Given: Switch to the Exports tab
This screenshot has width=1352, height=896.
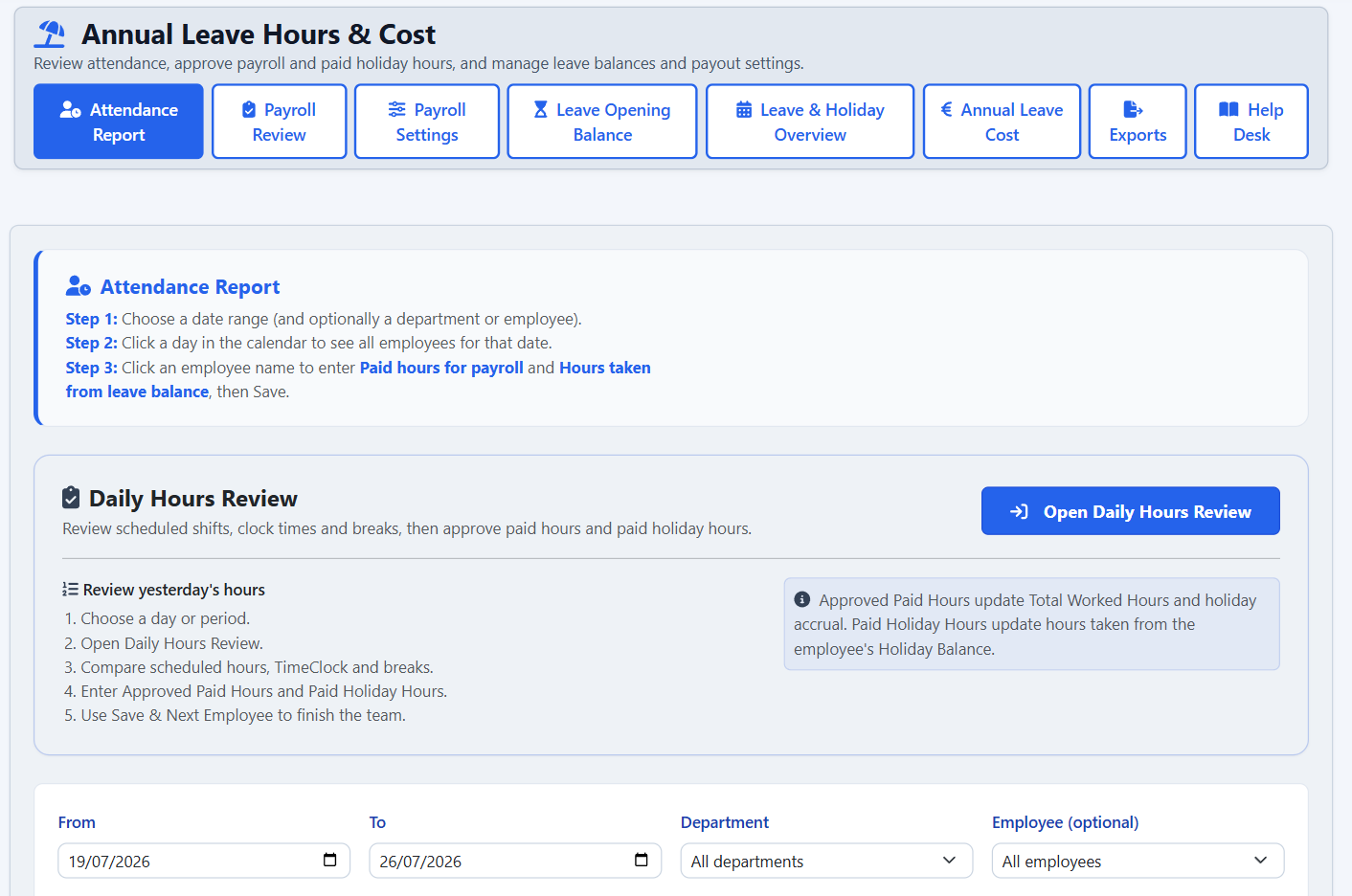Looking at the screenshot, I should coord(1138,122).
